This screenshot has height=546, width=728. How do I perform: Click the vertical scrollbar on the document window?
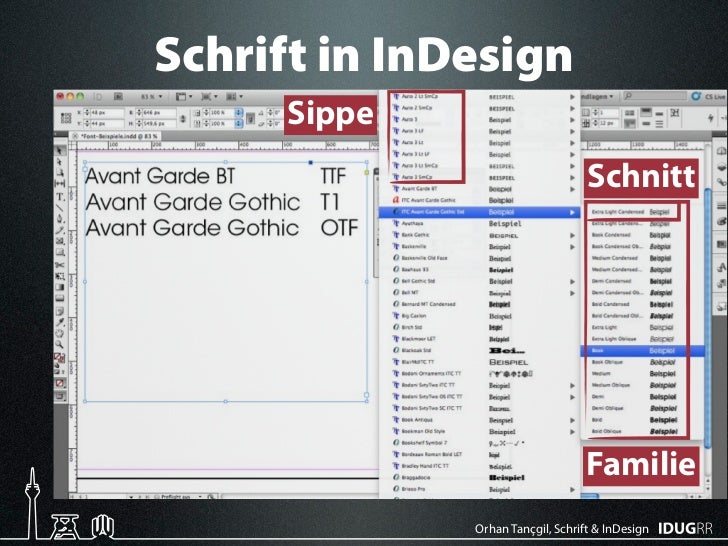[708, 320]
